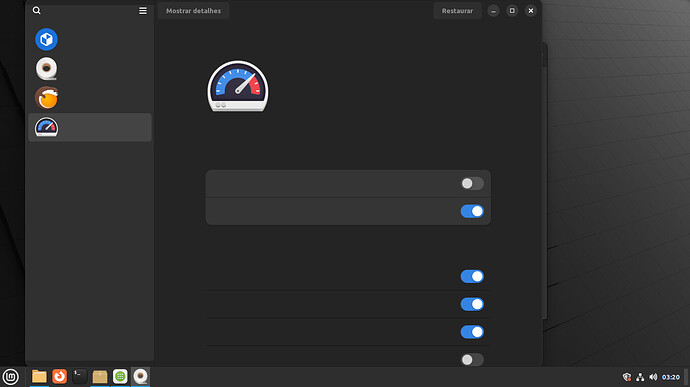Screen dimensions: 690x387
Task: Select the white tape roll app in sidebar
Action: (x=46, y=69)
